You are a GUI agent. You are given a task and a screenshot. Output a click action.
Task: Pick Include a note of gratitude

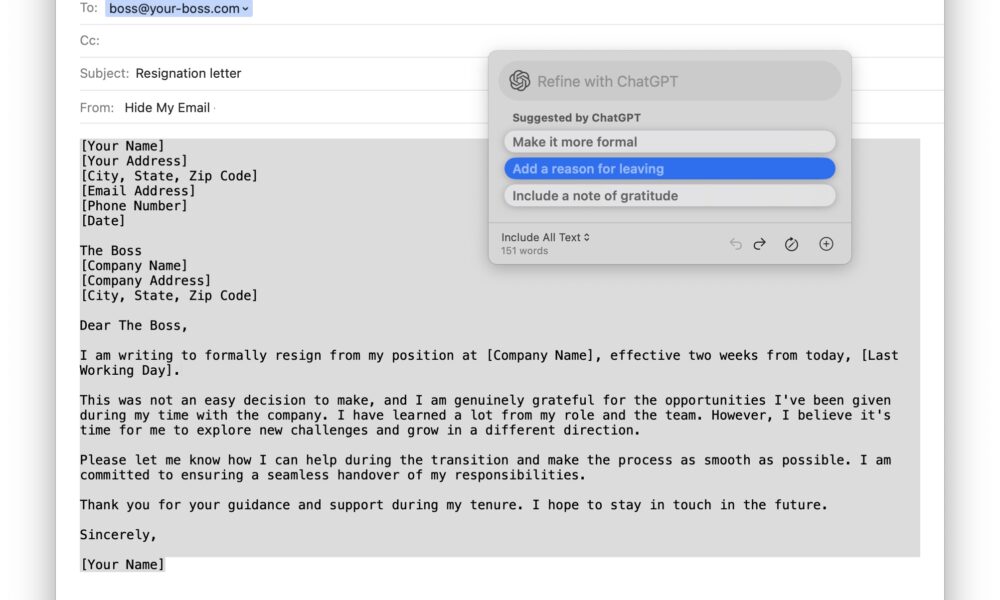tap(670, 196)
